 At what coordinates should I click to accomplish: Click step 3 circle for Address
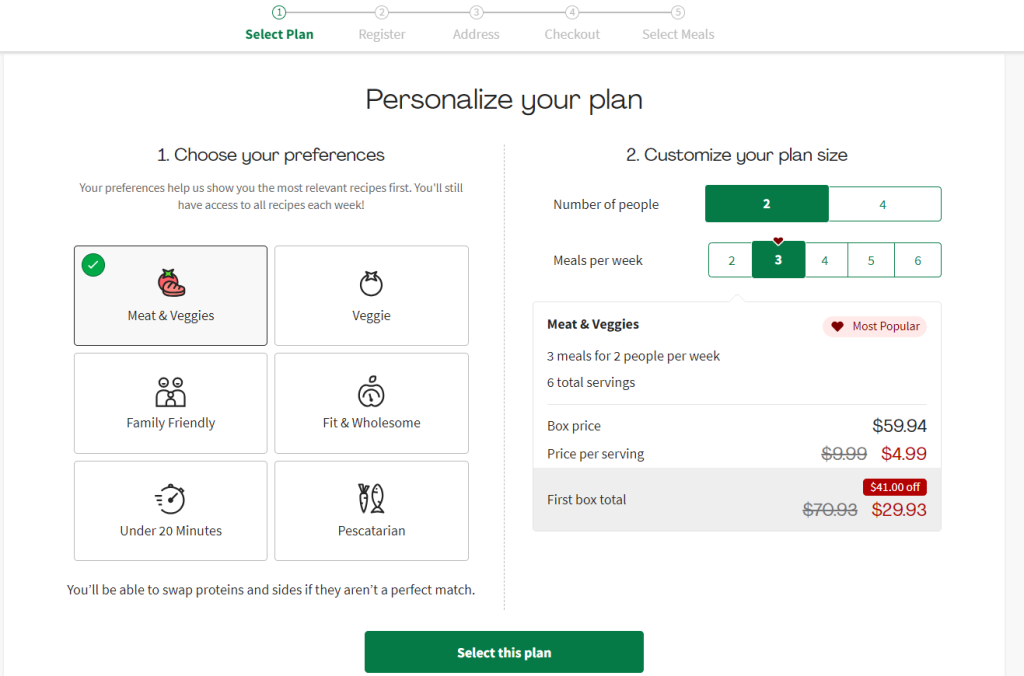click(x=476, y=13)
